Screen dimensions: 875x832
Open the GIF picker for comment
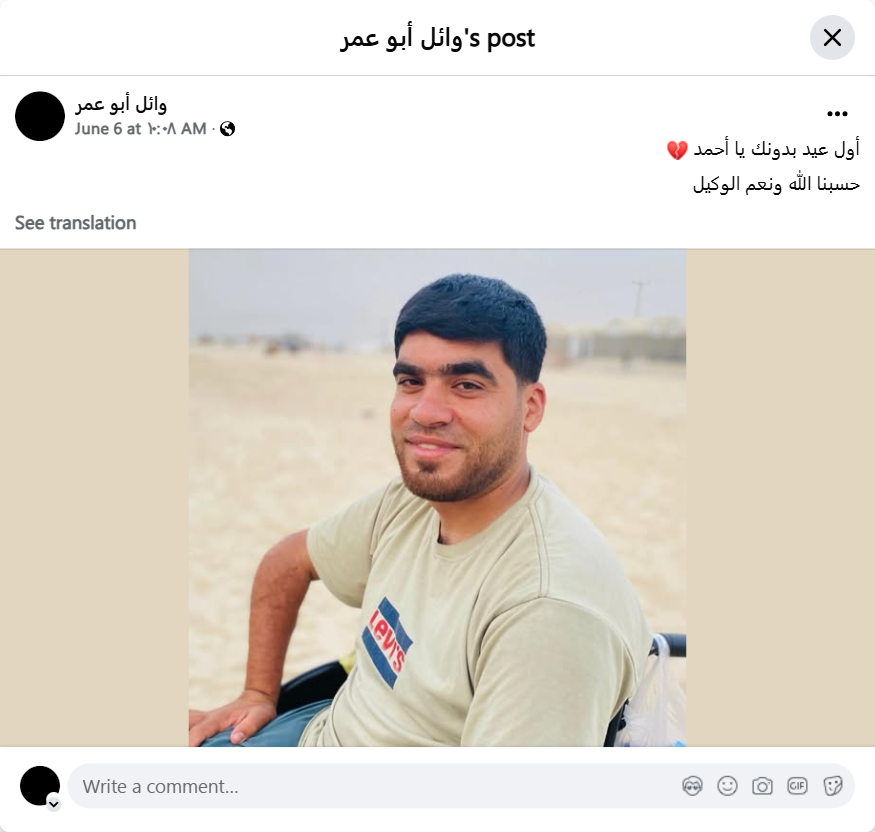click(x=797, y=786)
